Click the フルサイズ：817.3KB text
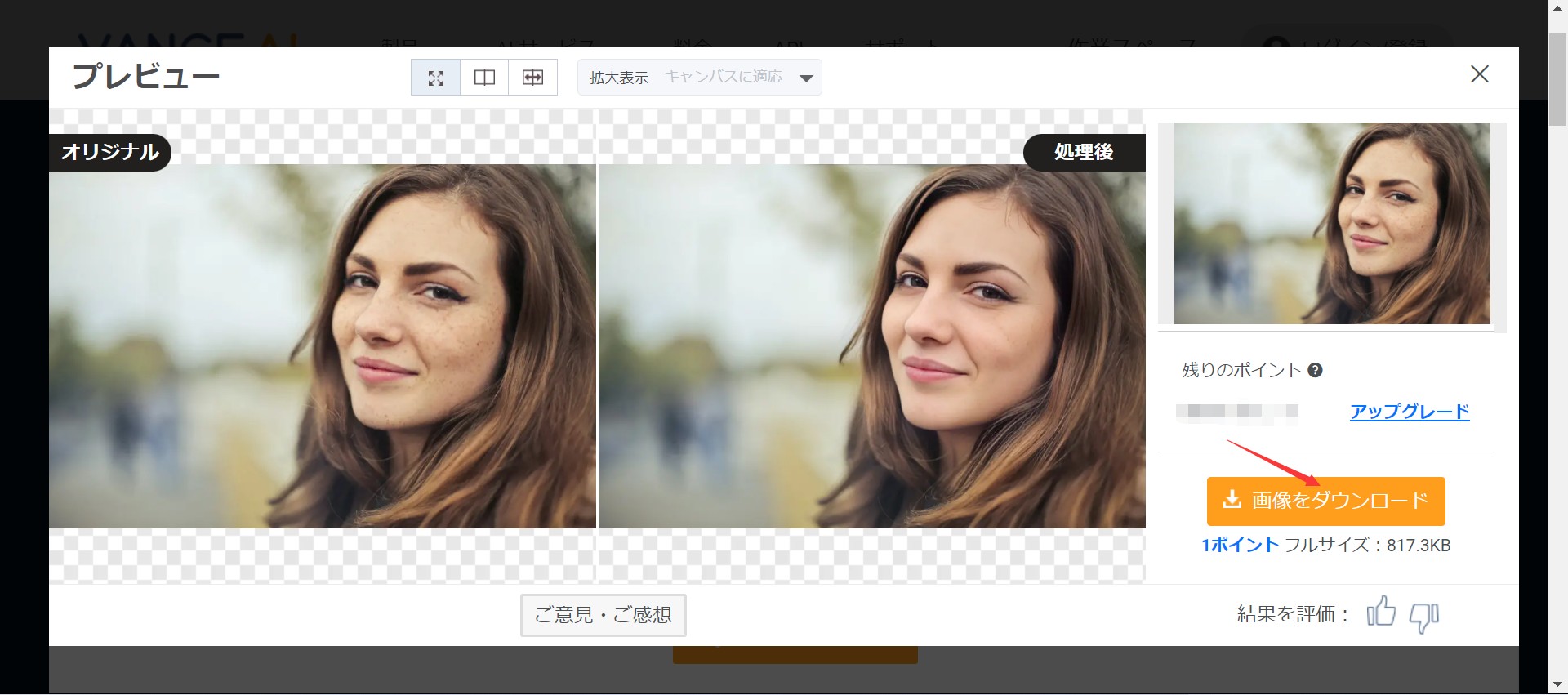 [1368, 546]
